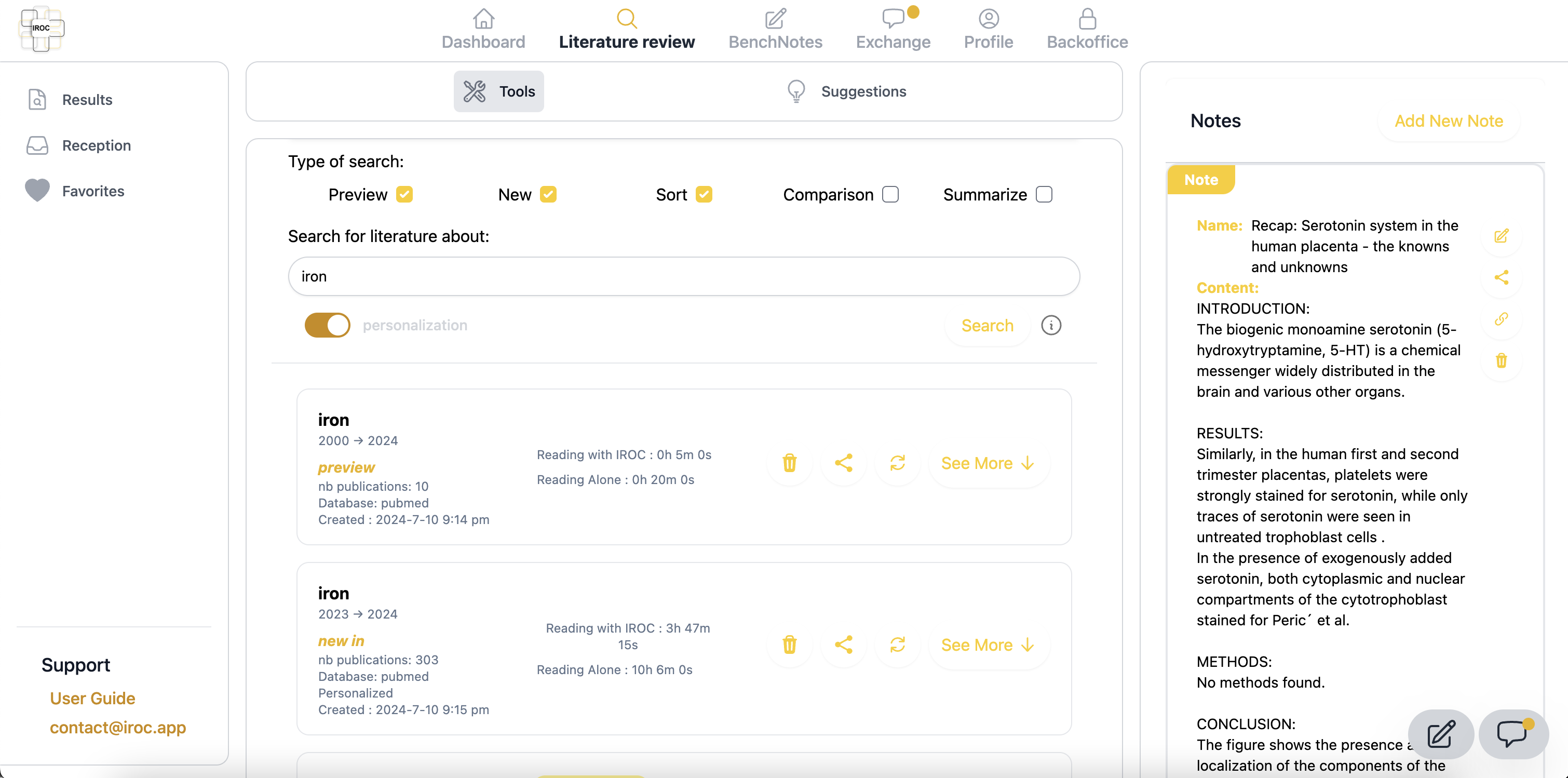
Task: Share the iron 2023→2024 new-in search
Action: pos(843,644)
